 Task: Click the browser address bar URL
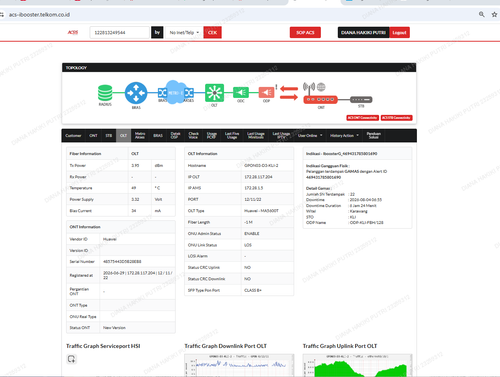(39, 15)
